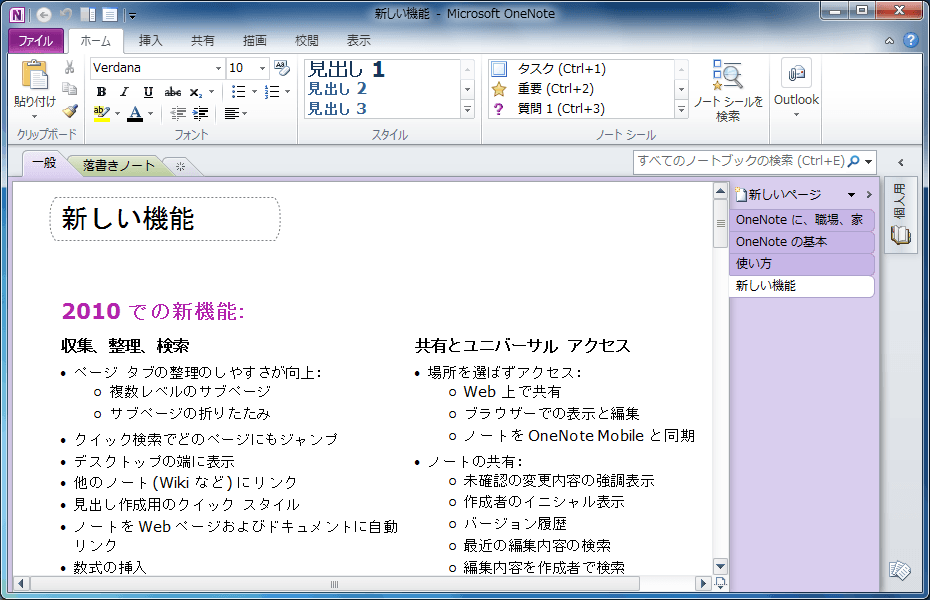Toggle Italic formatting
This screenshot has width=930, height=600.
(x=125, y=92)
